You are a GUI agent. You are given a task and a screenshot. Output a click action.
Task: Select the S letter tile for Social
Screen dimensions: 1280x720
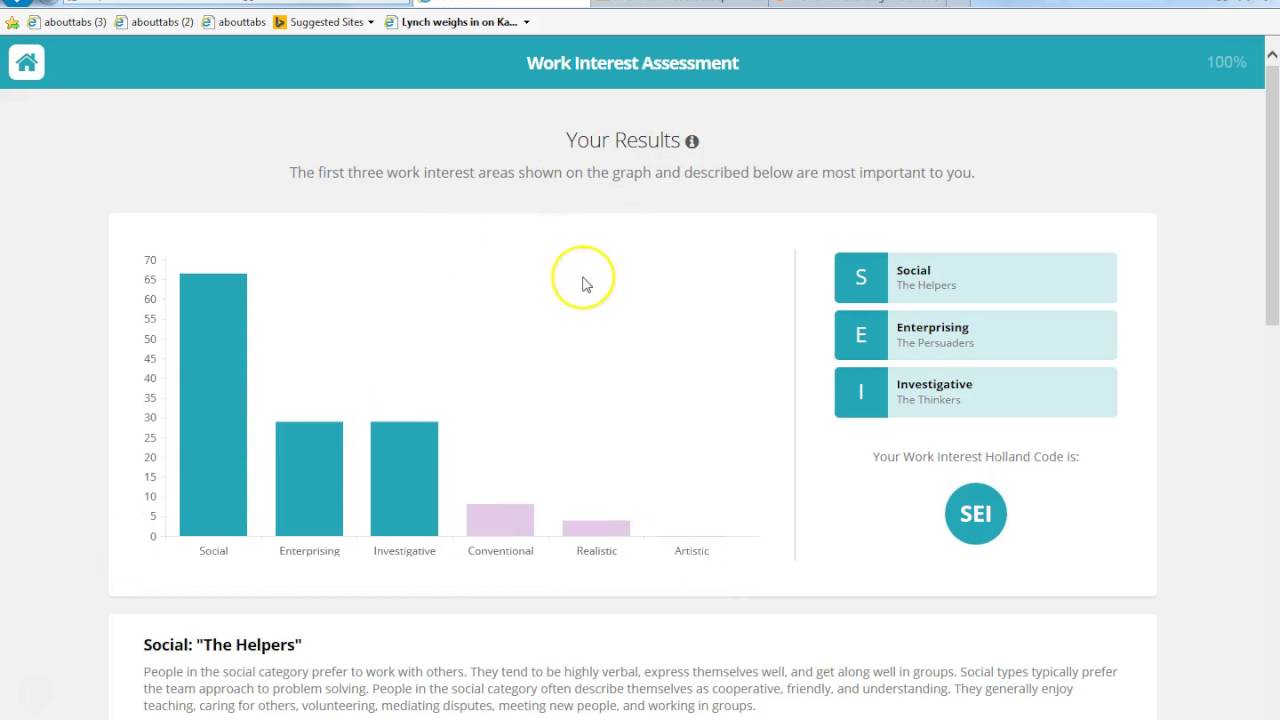tap(861, 278)
